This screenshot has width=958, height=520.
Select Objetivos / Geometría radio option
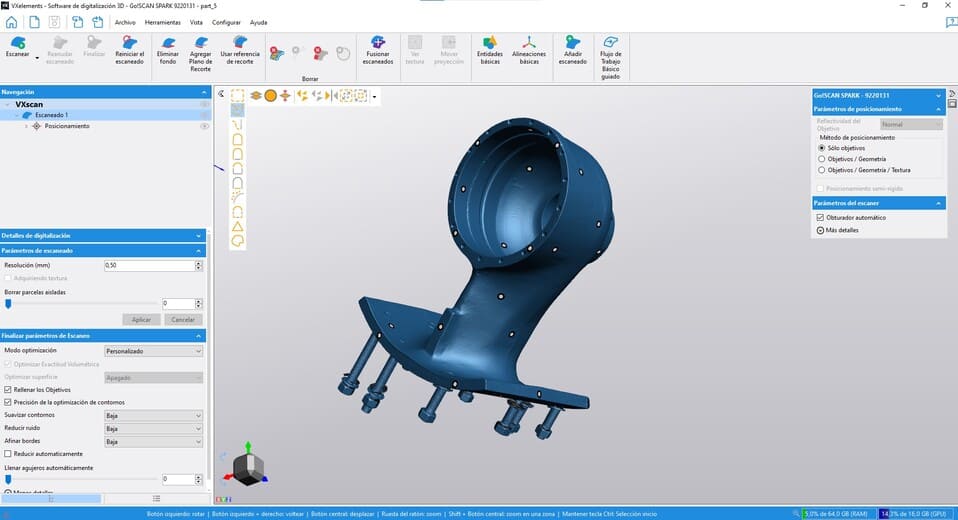pos(822,158)
